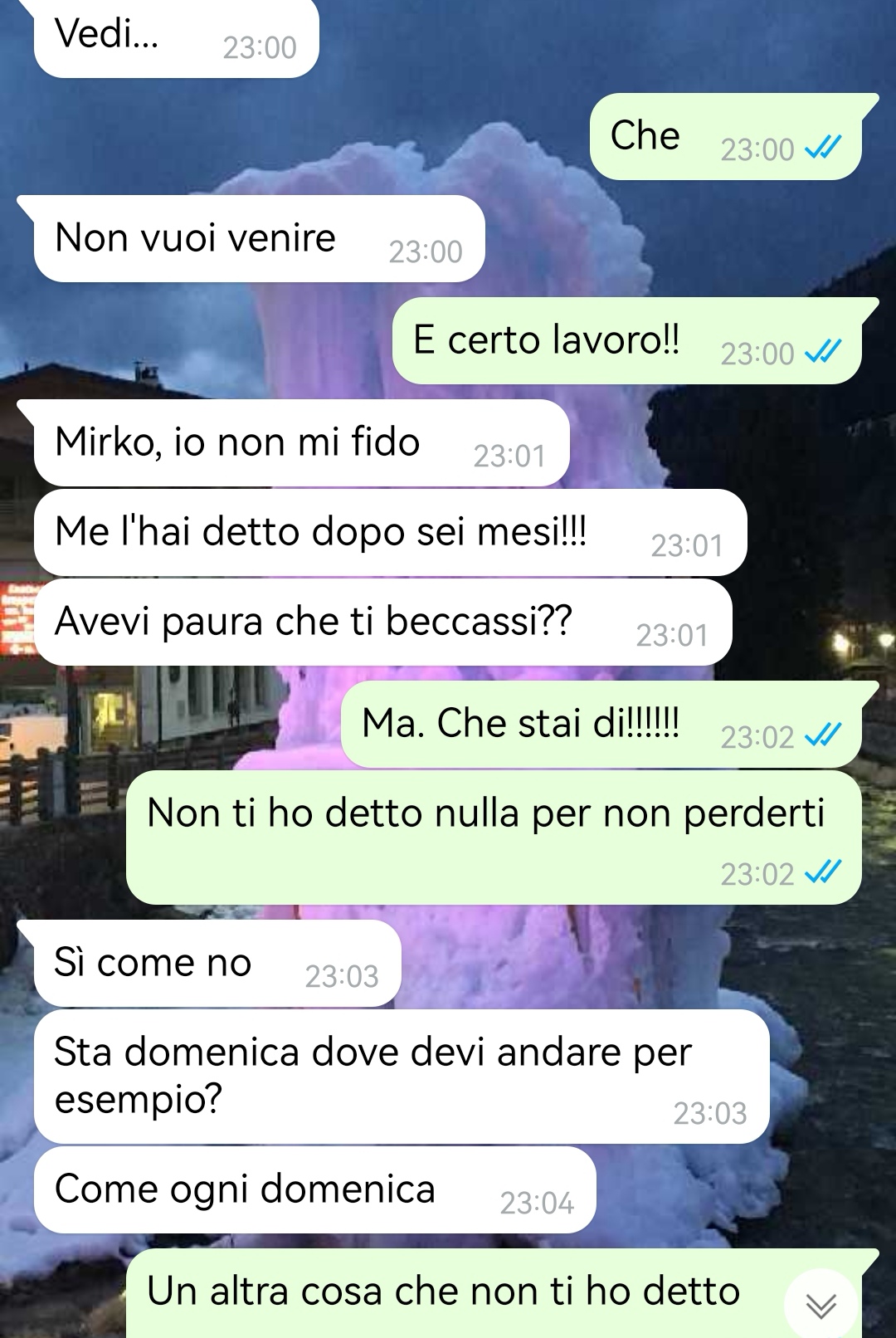Tap the blue read ticks on the 'Che' message
Viewport: 896px width, 1338px height.
(x=823, y=148)
